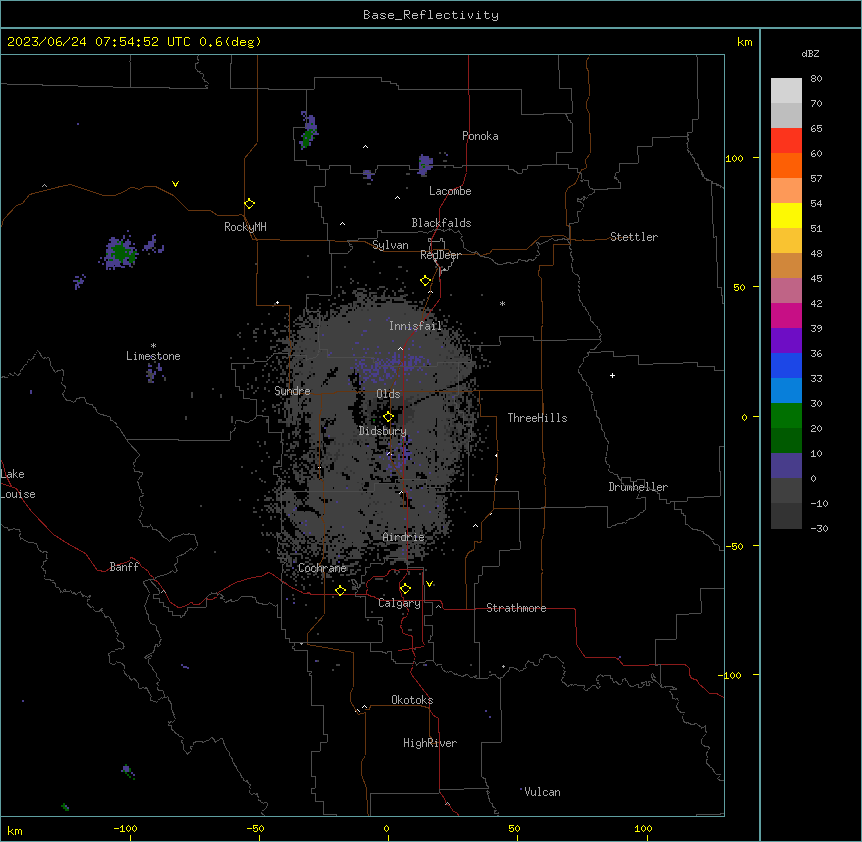Select the Didsbury label

coord(383,431)
